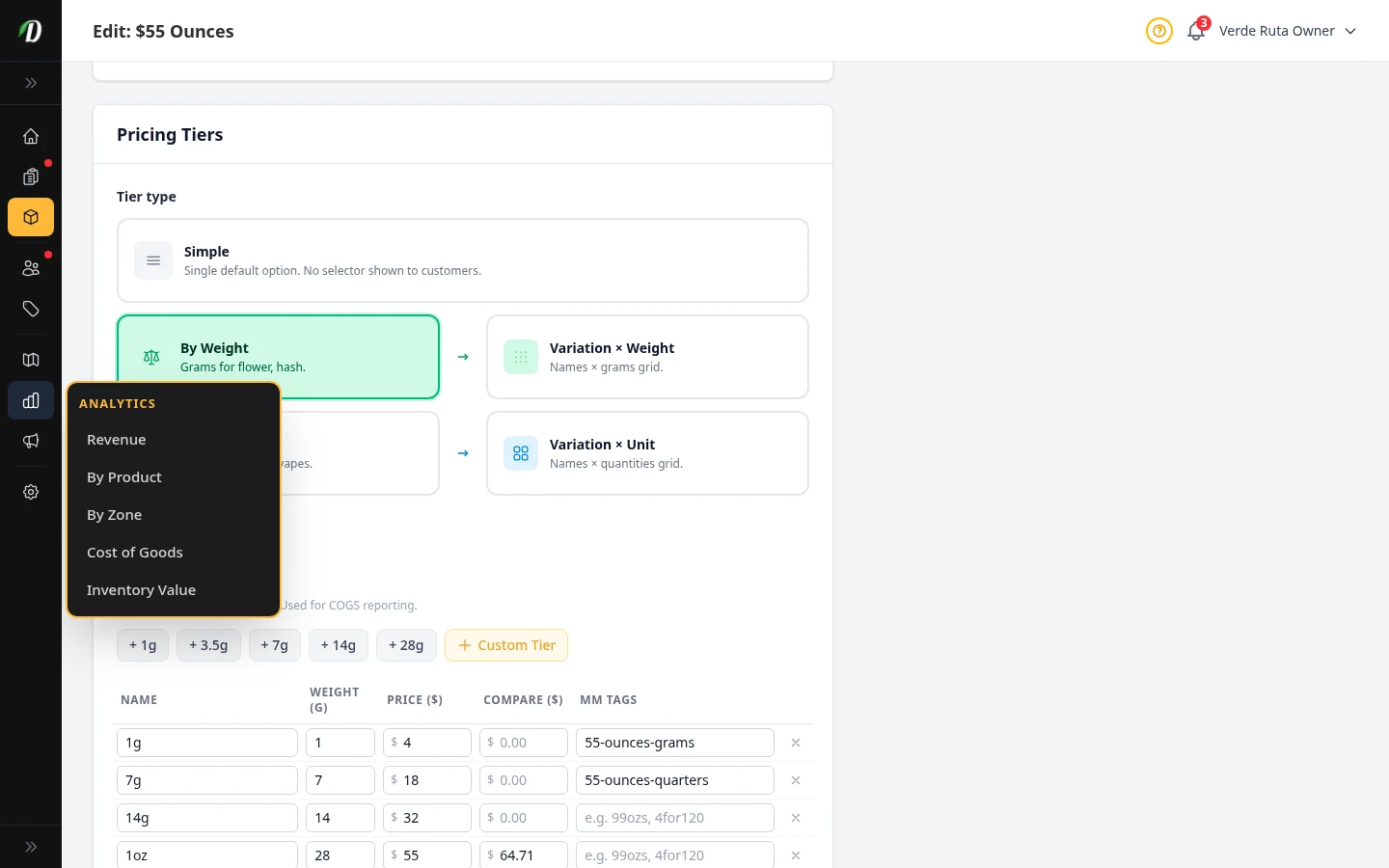Open the notifications bell with badge 3

(1195, 31)
